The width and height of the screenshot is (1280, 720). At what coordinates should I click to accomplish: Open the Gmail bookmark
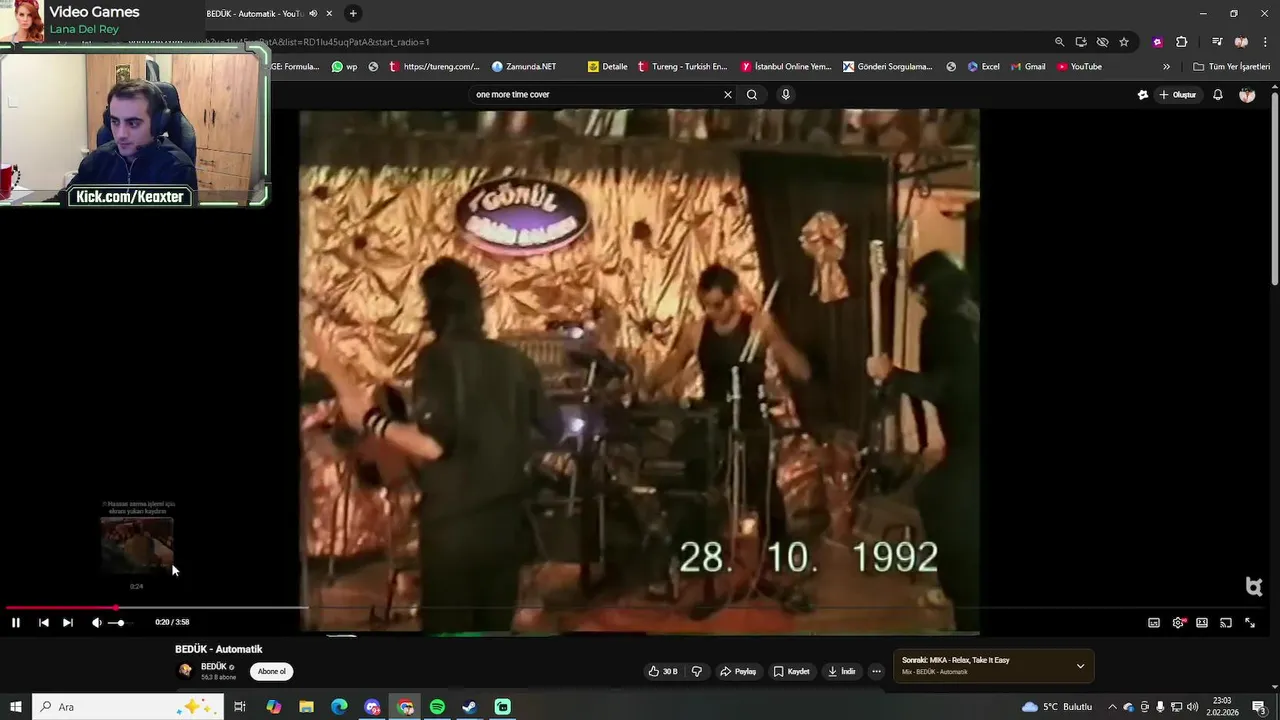[1027, 67]
